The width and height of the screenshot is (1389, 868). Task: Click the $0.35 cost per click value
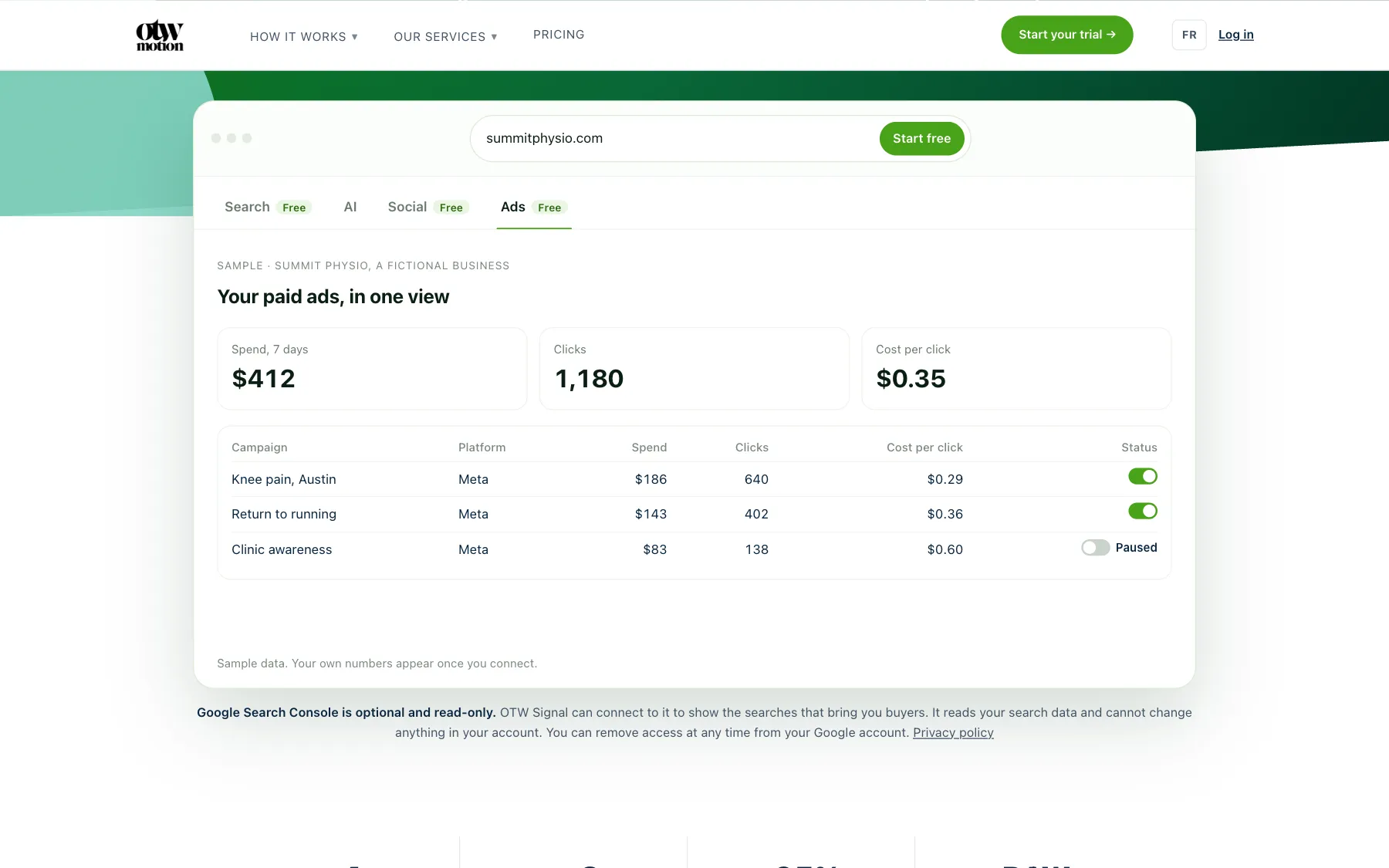pyautogui.click(x=911, y=378)
